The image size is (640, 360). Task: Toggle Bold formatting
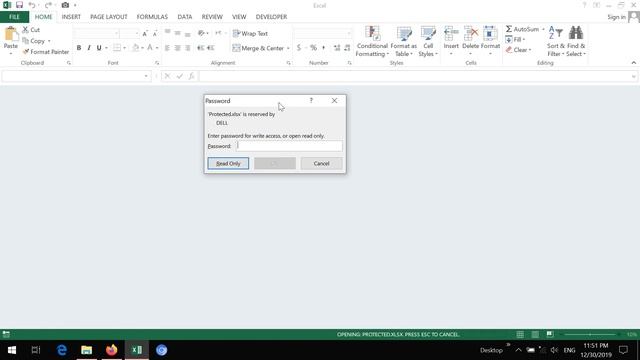[79, 48]
